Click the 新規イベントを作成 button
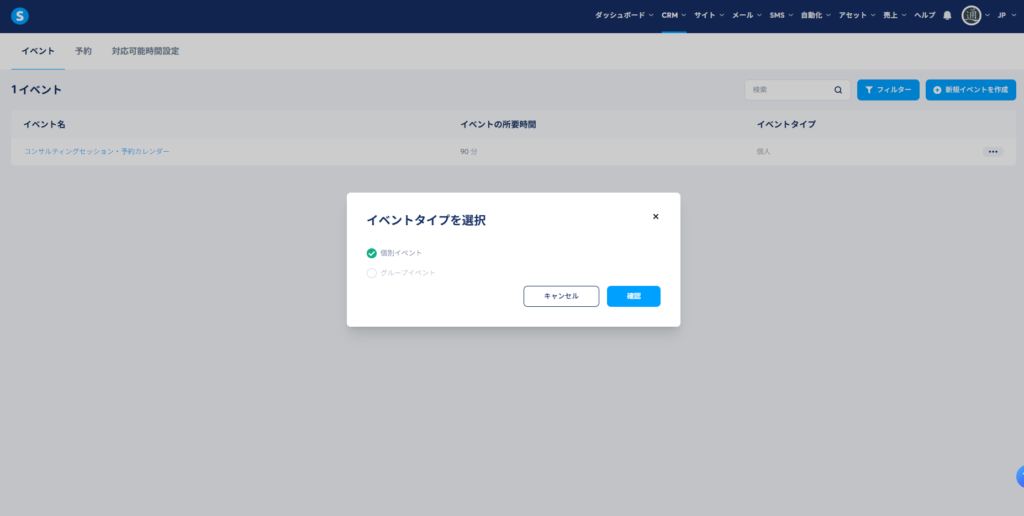 [970, 90]
